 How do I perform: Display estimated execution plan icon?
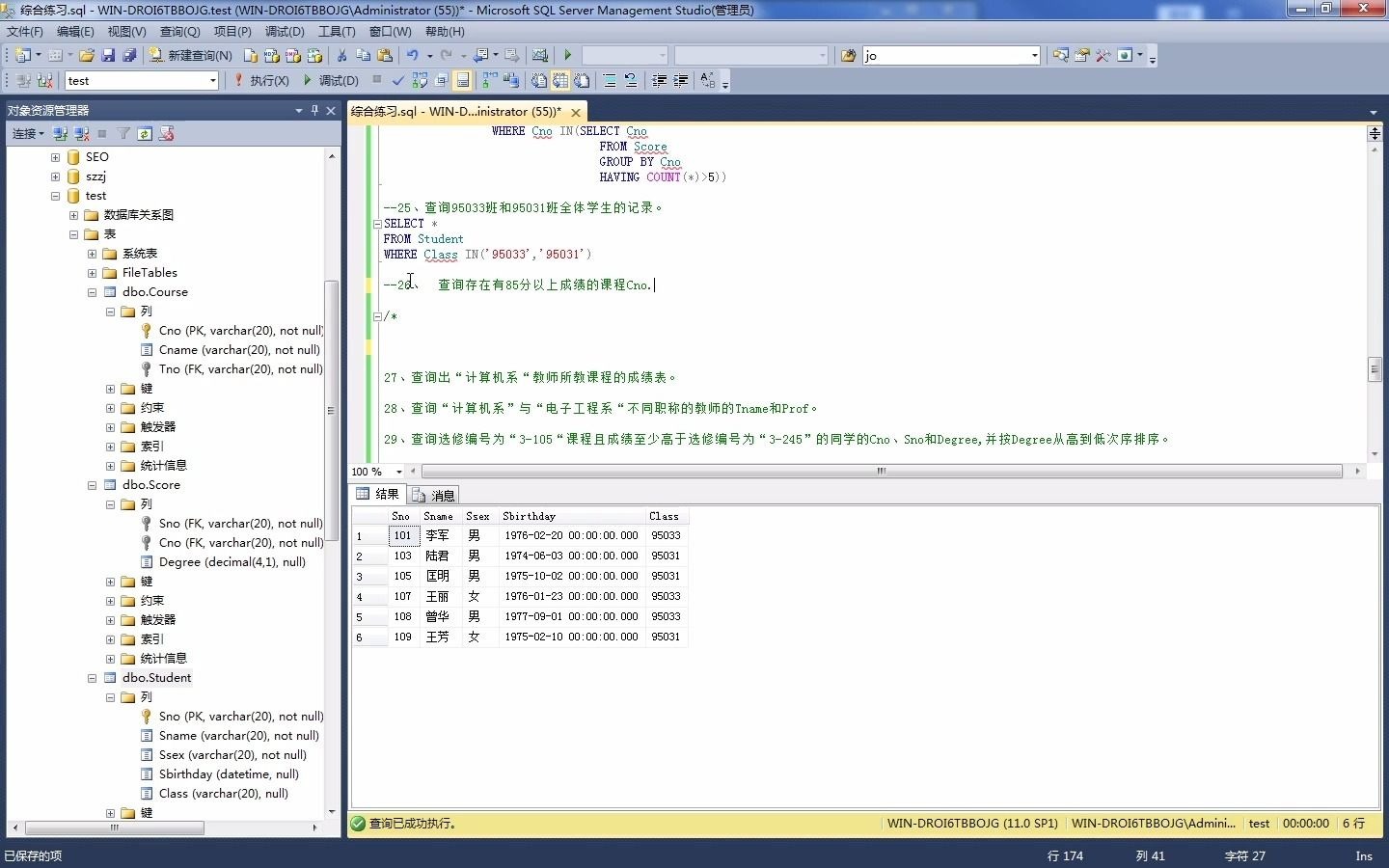[421, 80]
